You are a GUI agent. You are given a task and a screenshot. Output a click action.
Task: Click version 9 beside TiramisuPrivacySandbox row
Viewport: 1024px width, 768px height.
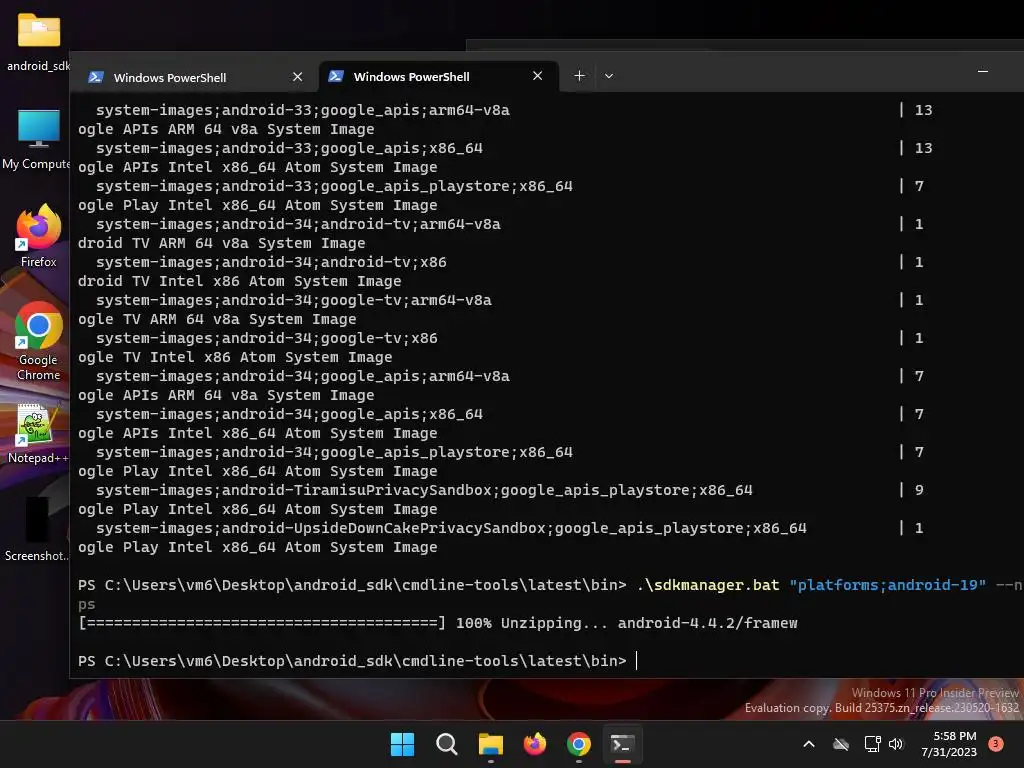(x=919, y=490)
